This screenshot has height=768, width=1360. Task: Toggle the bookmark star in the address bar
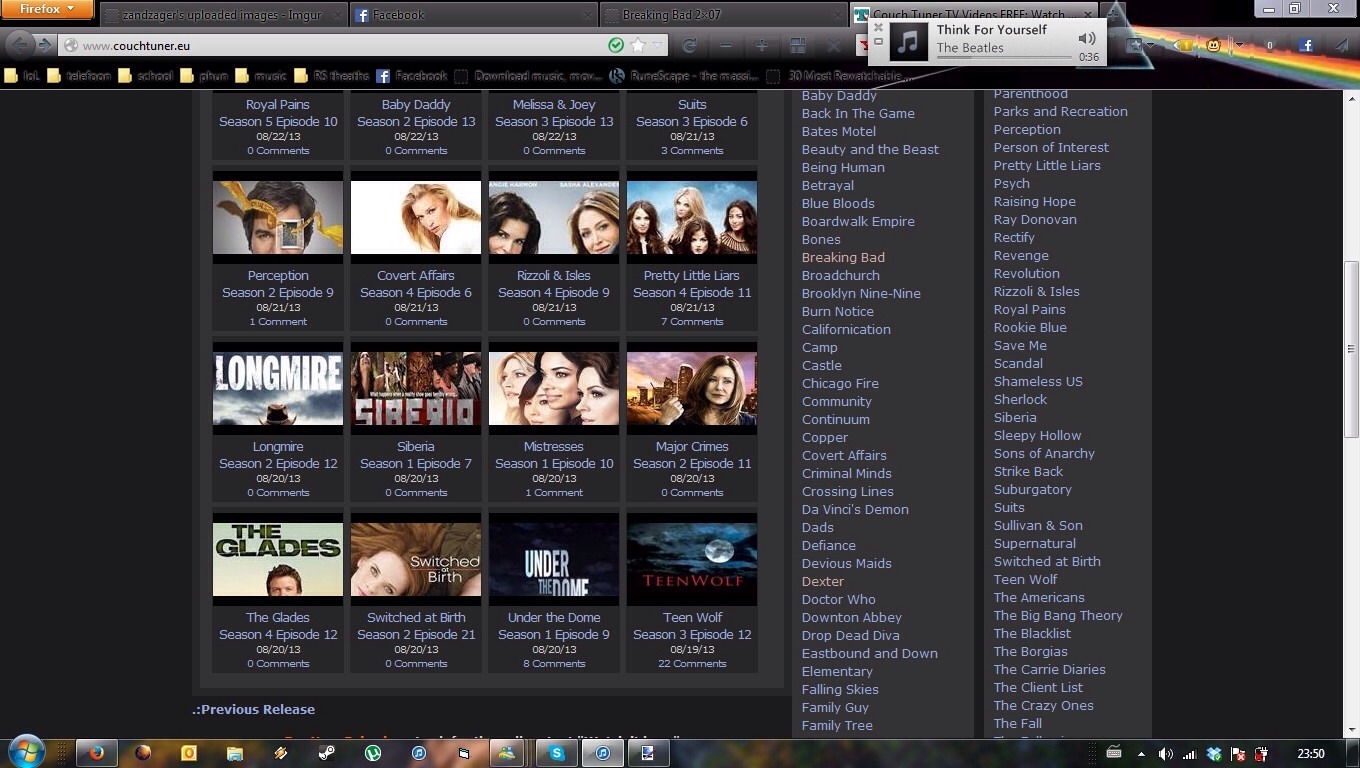pyautogui.click(x=638, y=45)
